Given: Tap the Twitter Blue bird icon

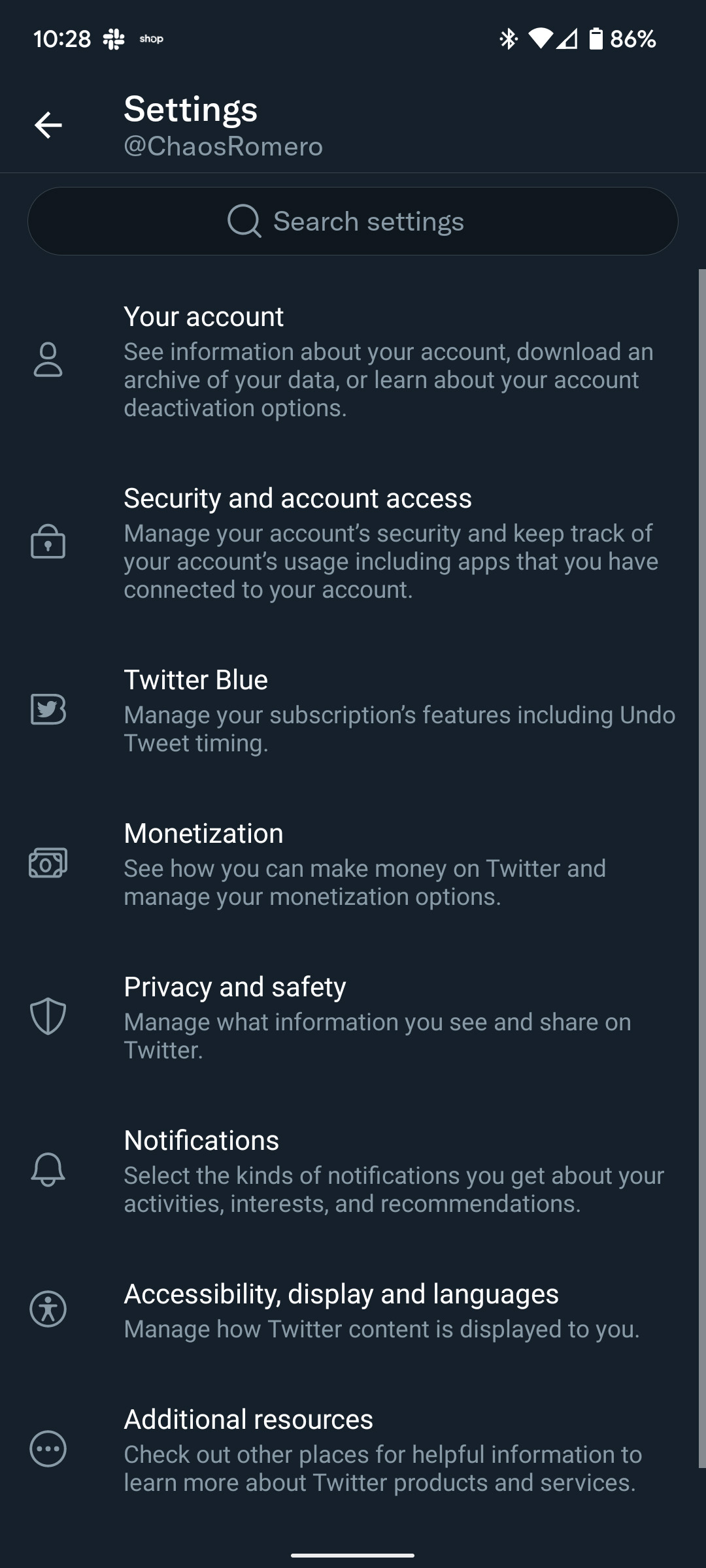Looking at the screenshot, I should [x=48, y=710].
